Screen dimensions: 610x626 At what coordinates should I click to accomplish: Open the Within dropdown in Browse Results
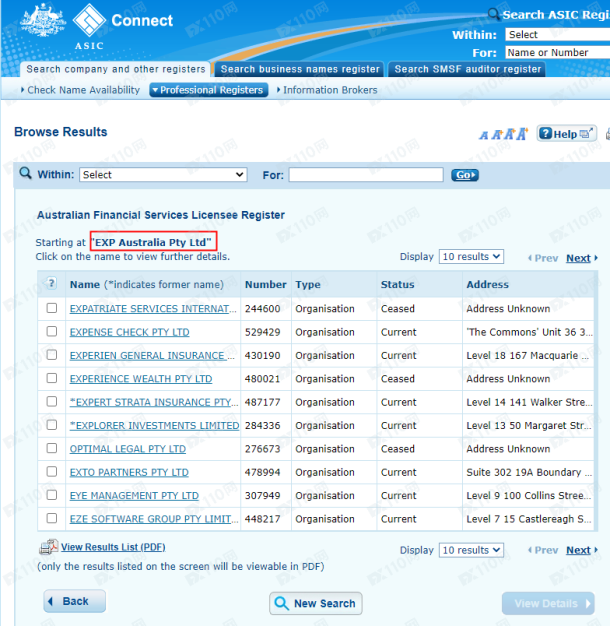163,174
